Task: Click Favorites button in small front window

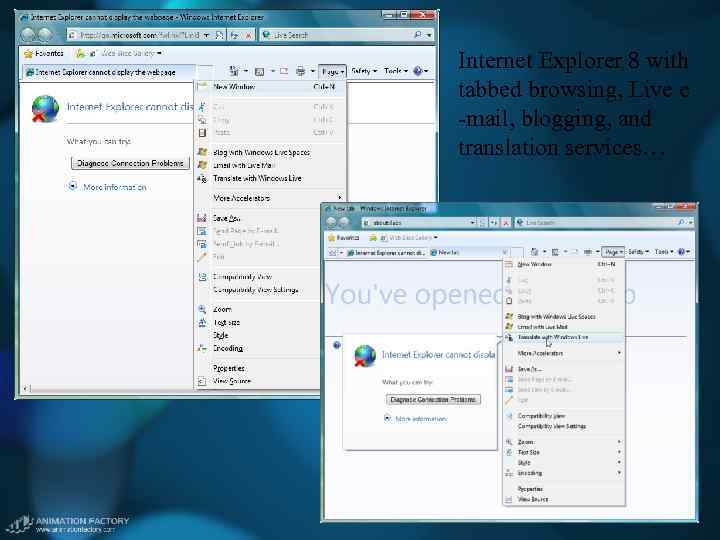Action: (344, 238)
